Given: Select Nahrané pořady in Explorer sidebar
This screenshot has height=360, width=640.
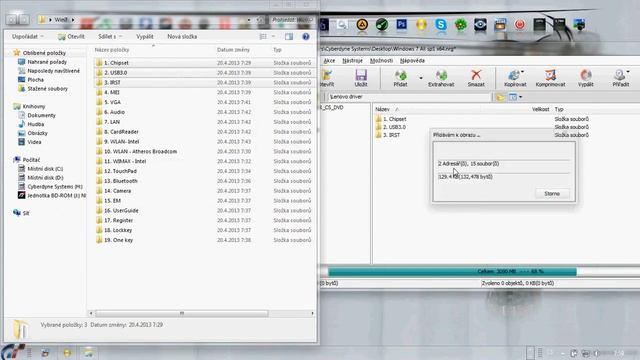Looking at the screenshot, I should click(42, 62).
